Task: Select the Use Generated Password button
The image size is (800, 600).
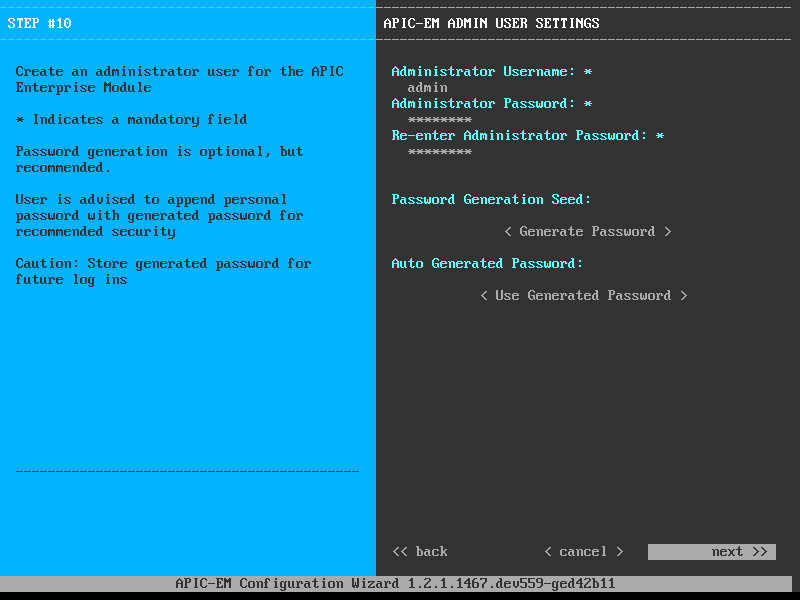Action: click(x=584, y=295)
